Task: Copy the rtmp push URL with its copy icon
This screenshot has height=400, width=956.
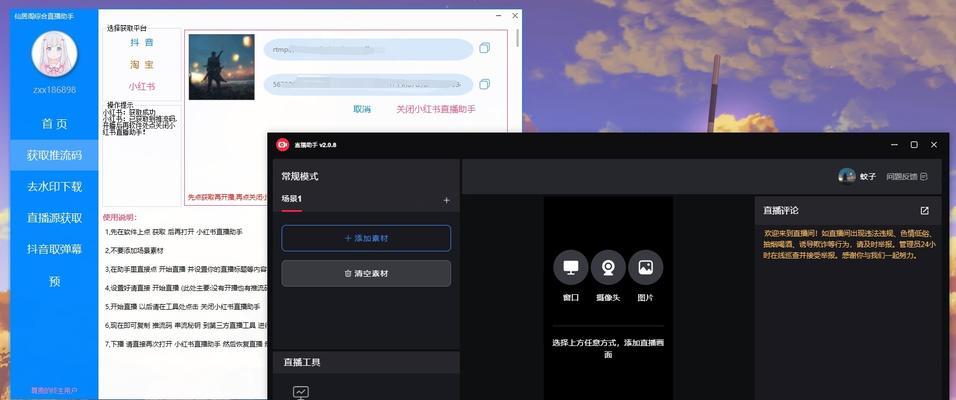Action: [485, 48]
